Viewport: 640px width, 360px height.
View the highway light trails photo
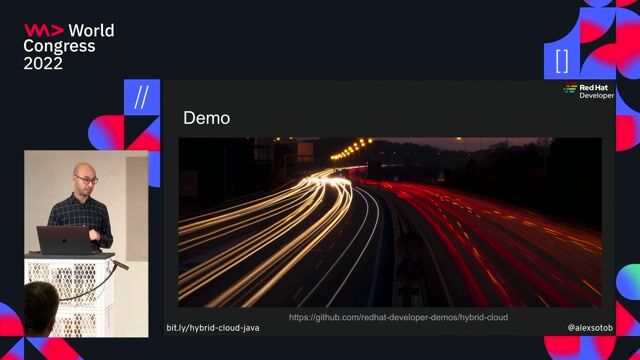pyautogui.click(x=390, y=222)
